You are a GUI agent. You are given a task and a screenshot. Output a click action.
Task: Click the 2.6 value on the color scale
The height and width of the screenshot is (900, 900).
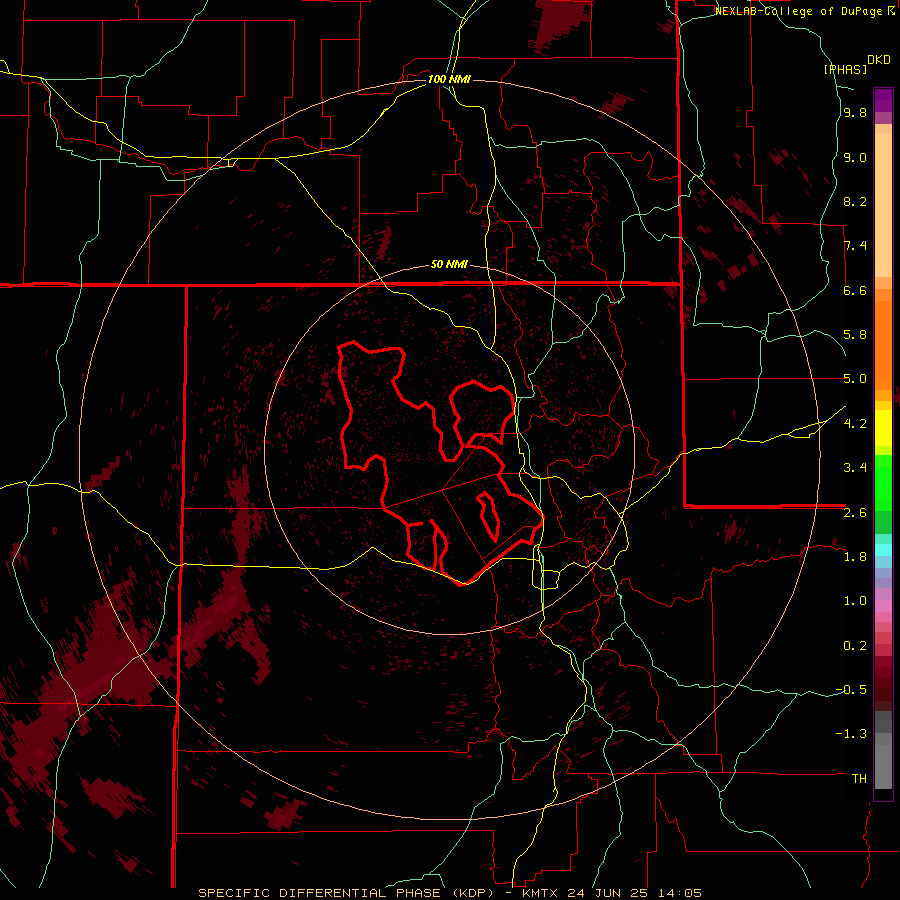[855, 513]
